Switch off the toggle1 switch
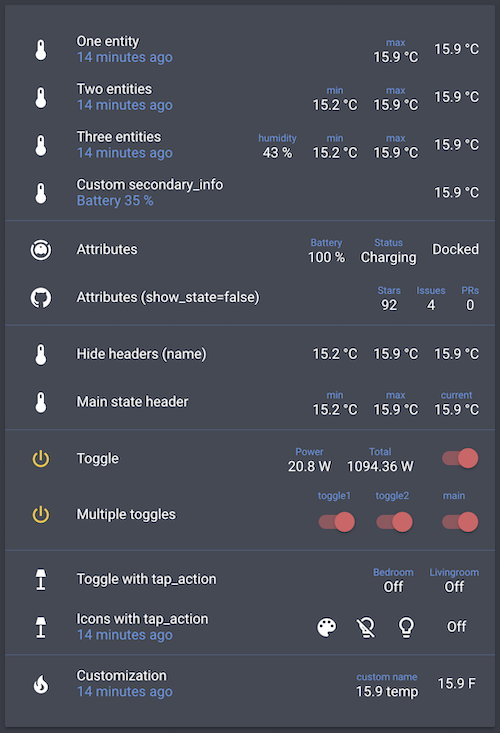The height and width of the screenshot is (733, 500). click(x=336, y=522)
